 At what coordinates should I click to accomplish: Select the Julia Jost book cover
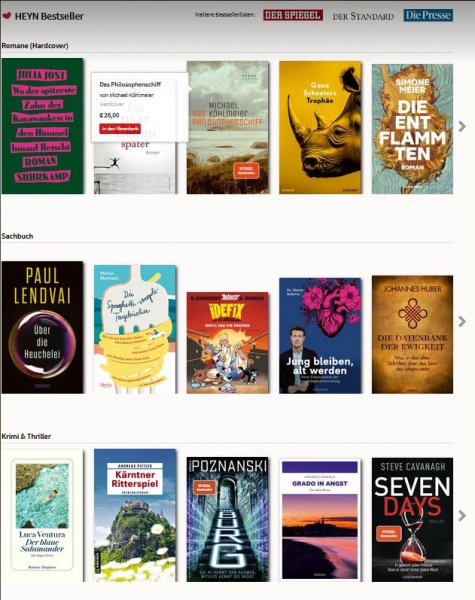(42, 126)
